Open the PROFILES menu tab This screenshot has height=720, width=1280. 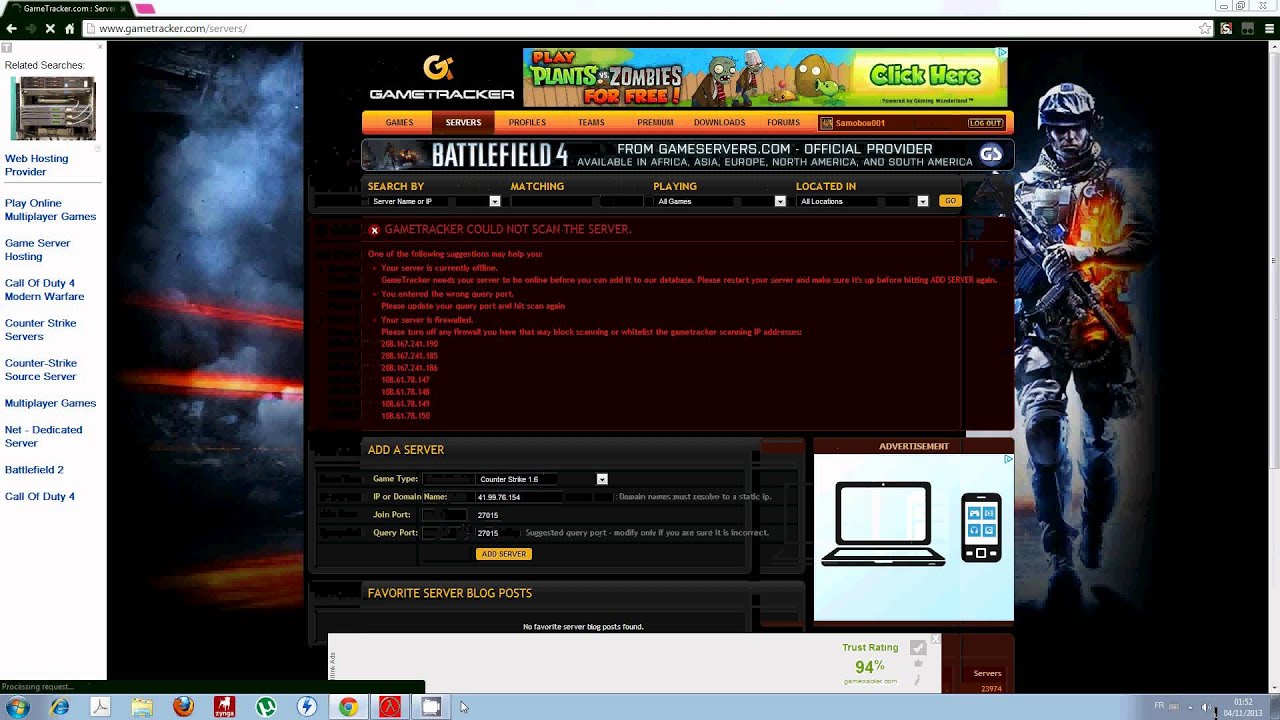pos(527,123)
